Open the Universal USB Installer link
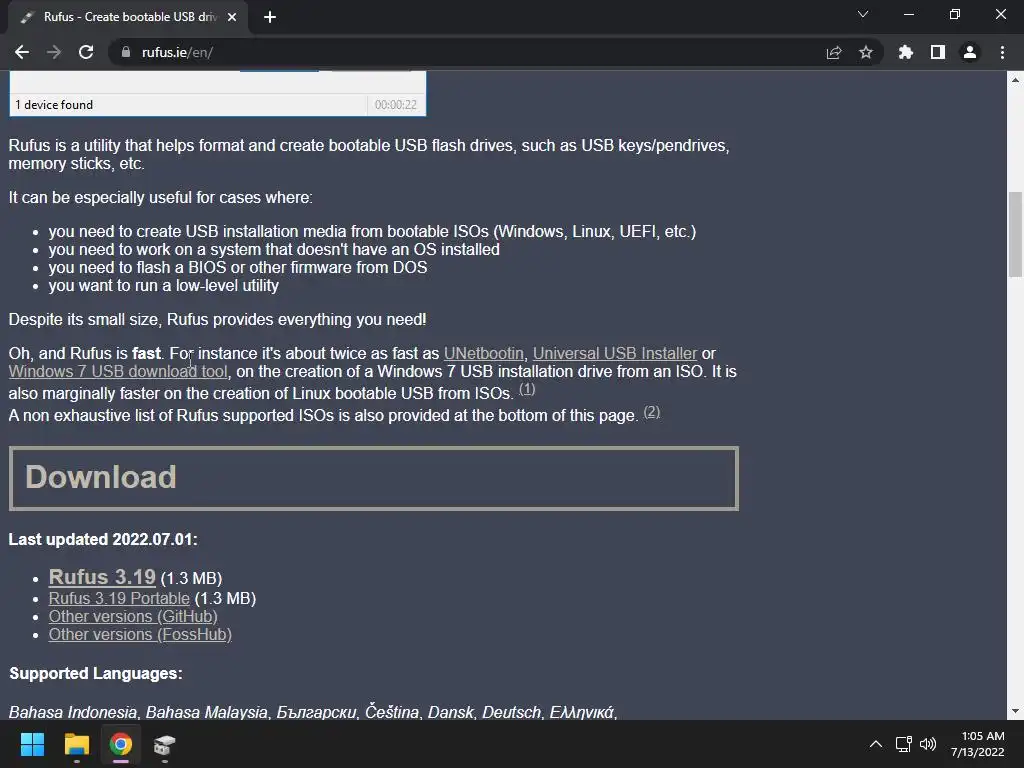The width and height of the screenshot is (1024, 768). [615, 353]
